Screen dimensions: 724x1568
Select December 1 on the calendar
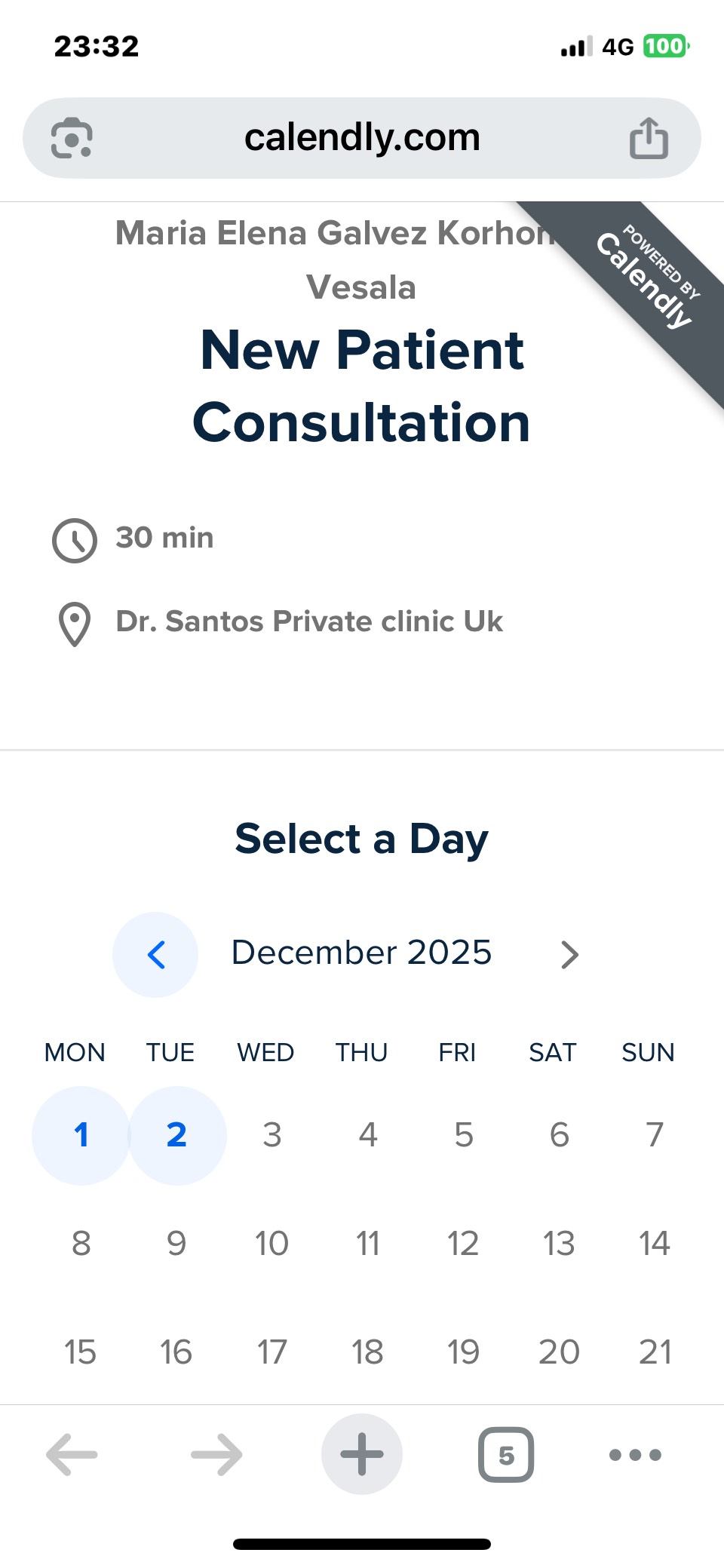click(81, 1135)
